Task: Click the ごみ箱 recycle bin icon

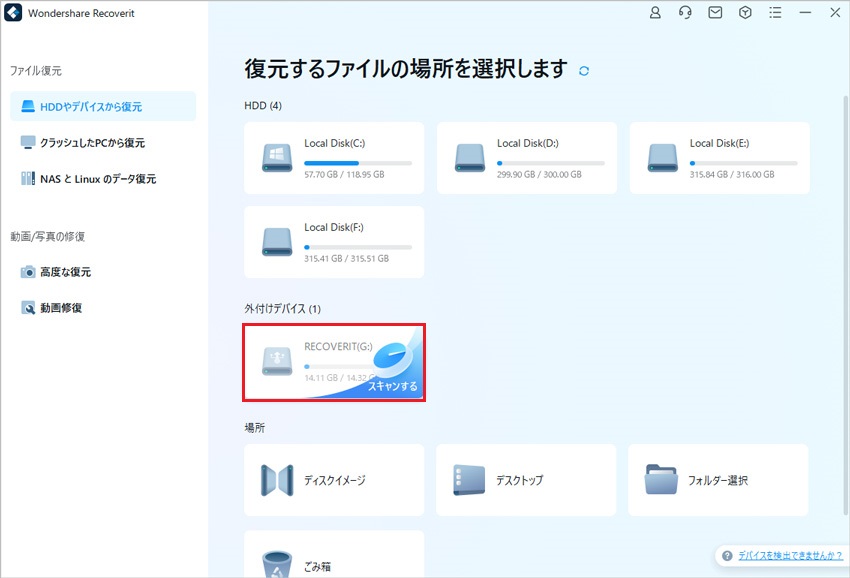Action: click(277, 564)
